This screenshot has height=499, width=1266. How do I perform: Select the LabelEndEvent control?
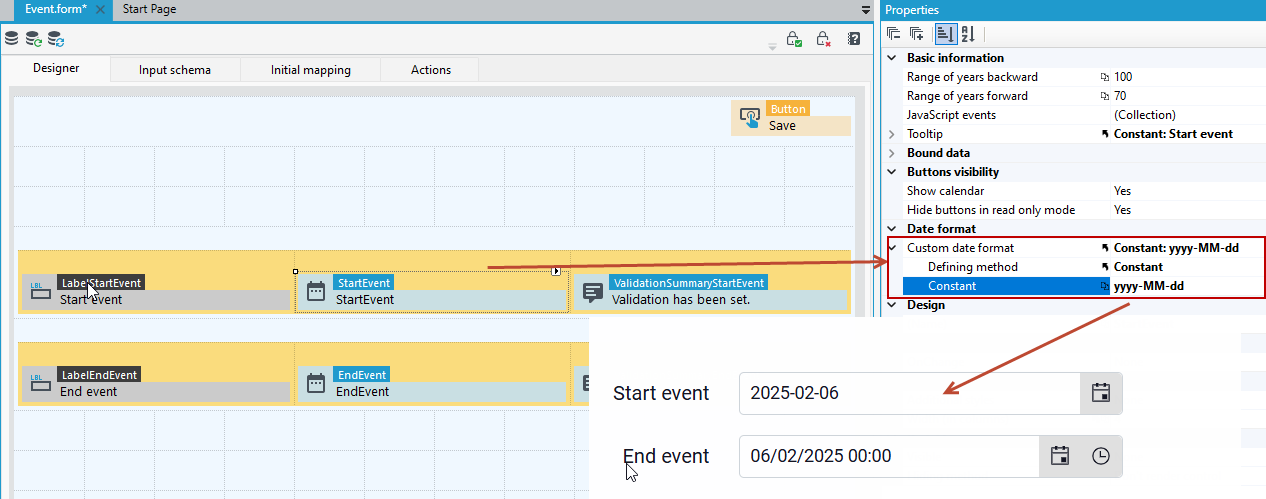coord(155,384)
